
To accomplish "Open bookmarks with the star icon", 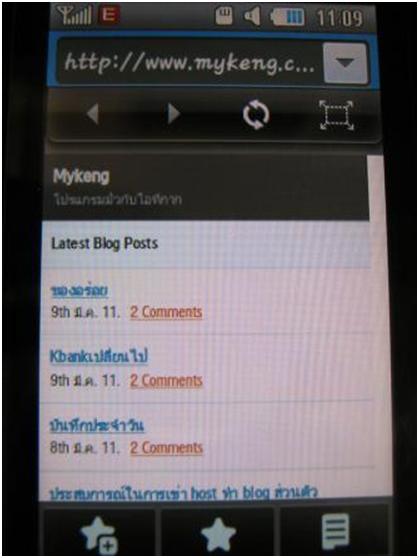I will coord(218,534).
